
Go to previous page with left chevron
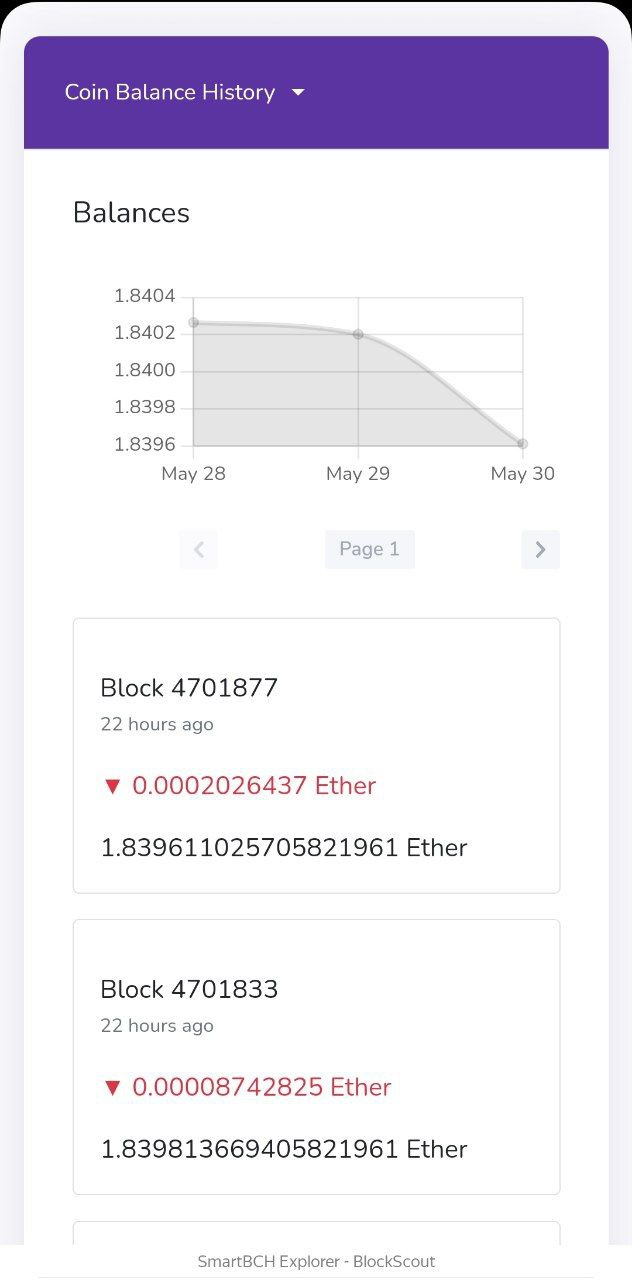coord(198,549)
